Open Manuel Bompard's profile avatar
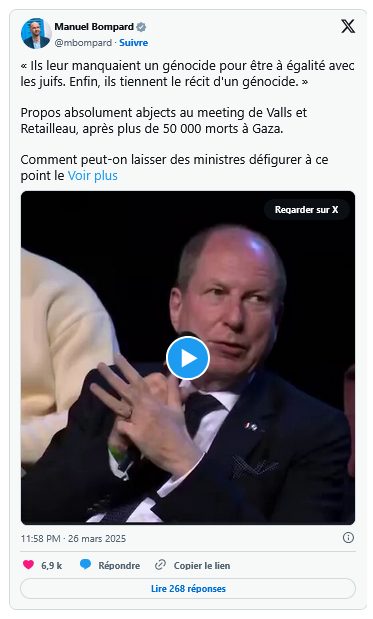 click(x=36, y=34)
